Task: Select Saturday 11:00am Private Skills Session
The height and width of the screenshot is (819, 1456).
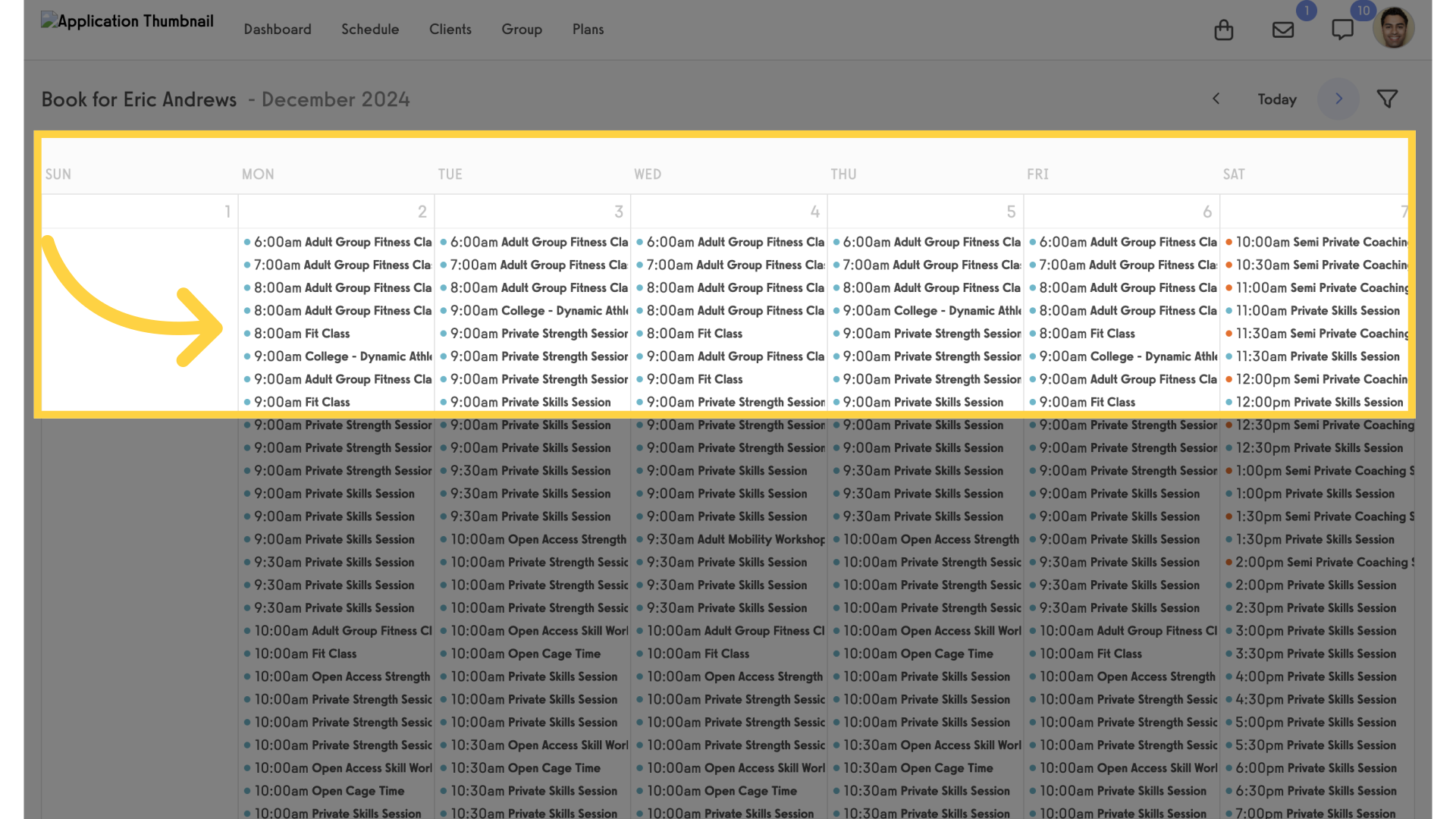Action: click(1313, 311)
